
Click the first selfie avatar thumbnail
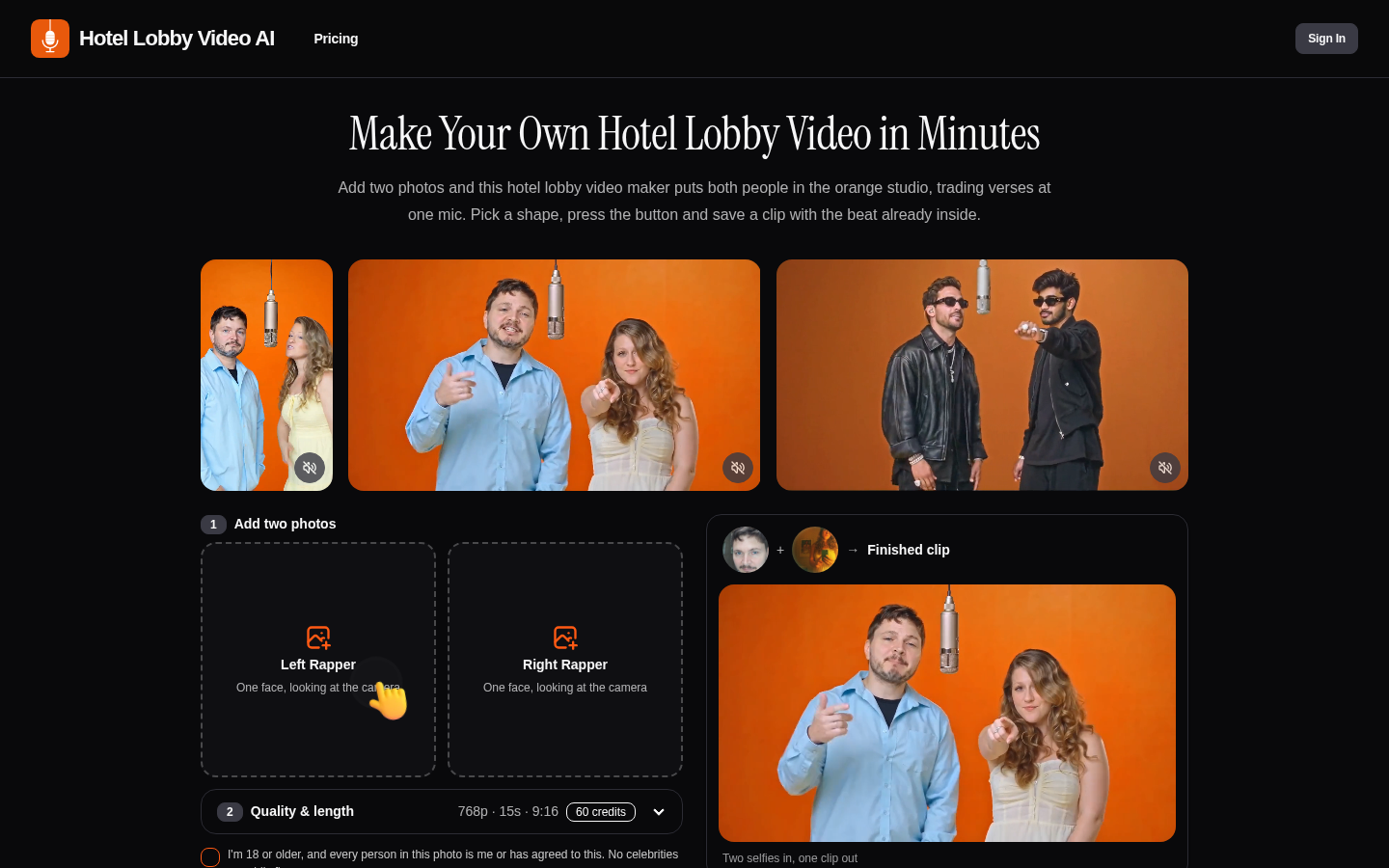746,550
